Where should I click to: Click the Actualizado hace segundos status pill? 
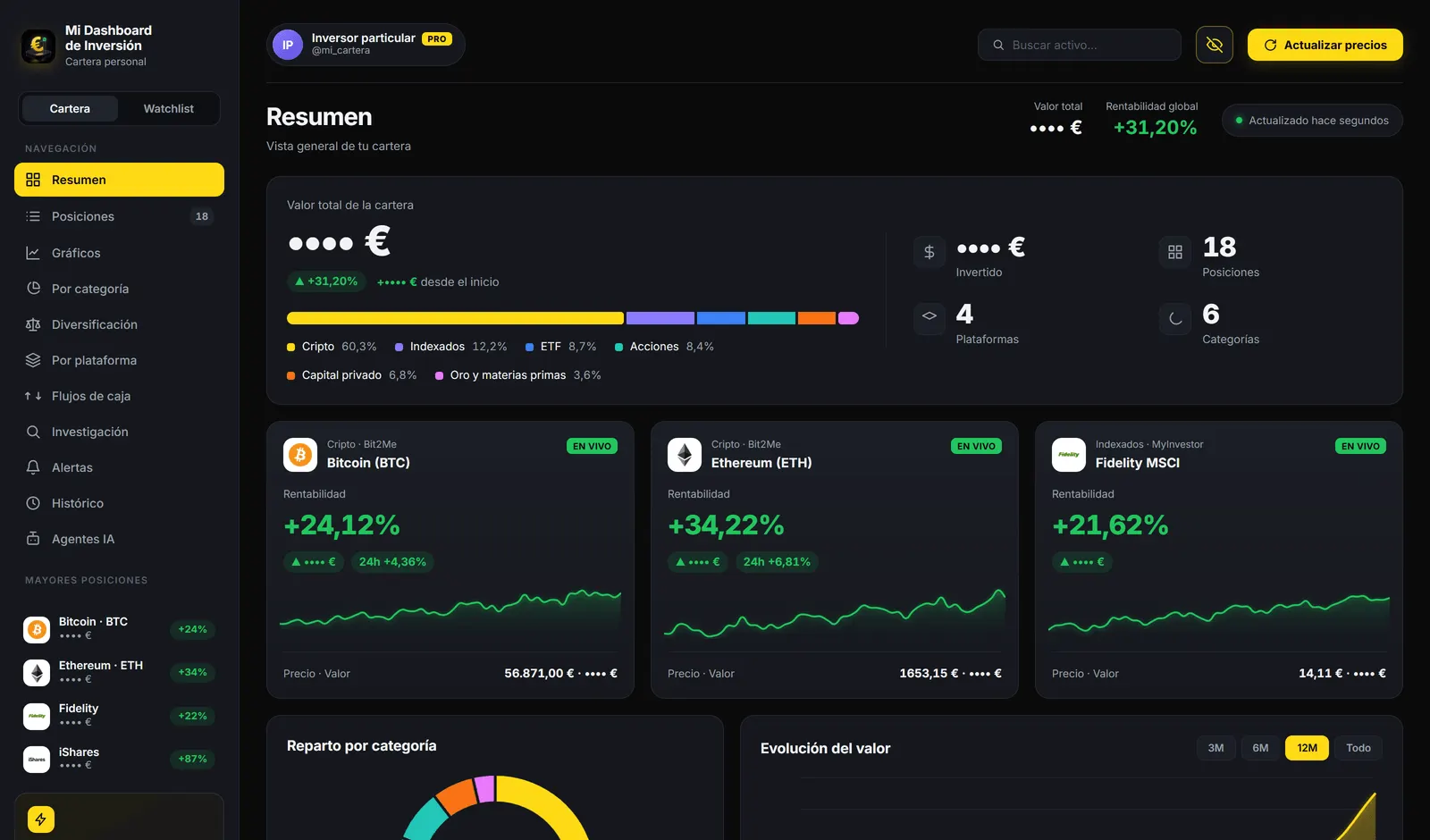tap(1312, 121)
